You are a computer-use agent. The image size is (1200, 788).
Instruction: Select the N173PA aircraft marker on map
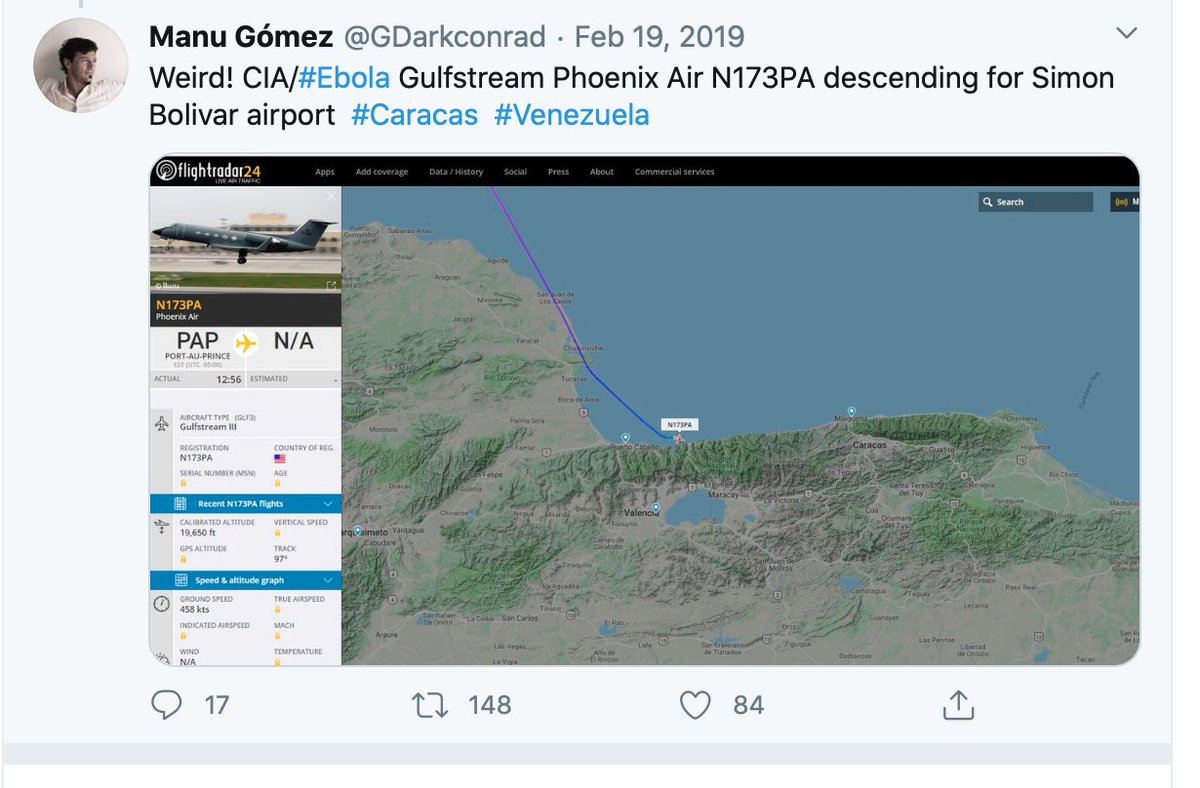679,438
